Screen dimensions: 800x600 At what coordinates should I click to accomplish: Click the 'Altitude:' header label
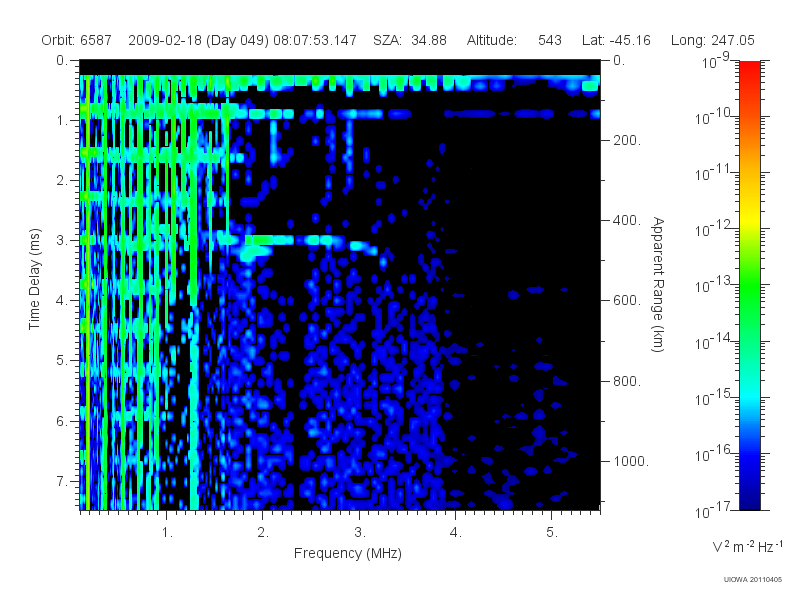point(492,40)
